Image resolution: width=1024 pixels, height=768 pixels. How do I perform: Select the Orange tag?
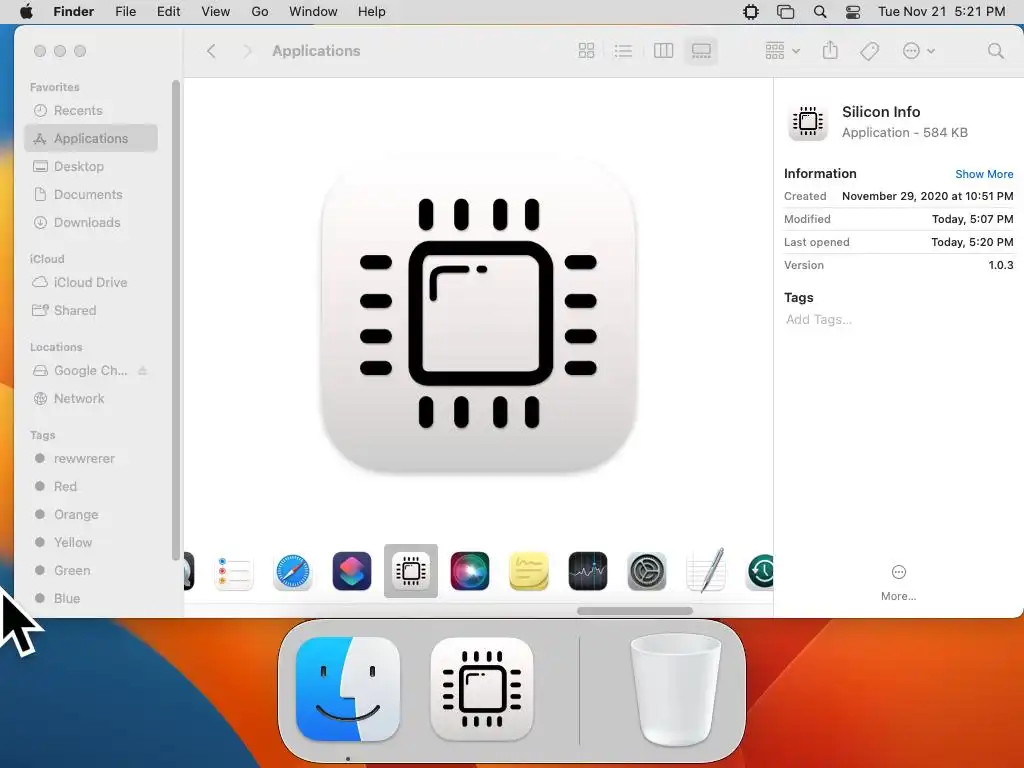click(91, 515)
